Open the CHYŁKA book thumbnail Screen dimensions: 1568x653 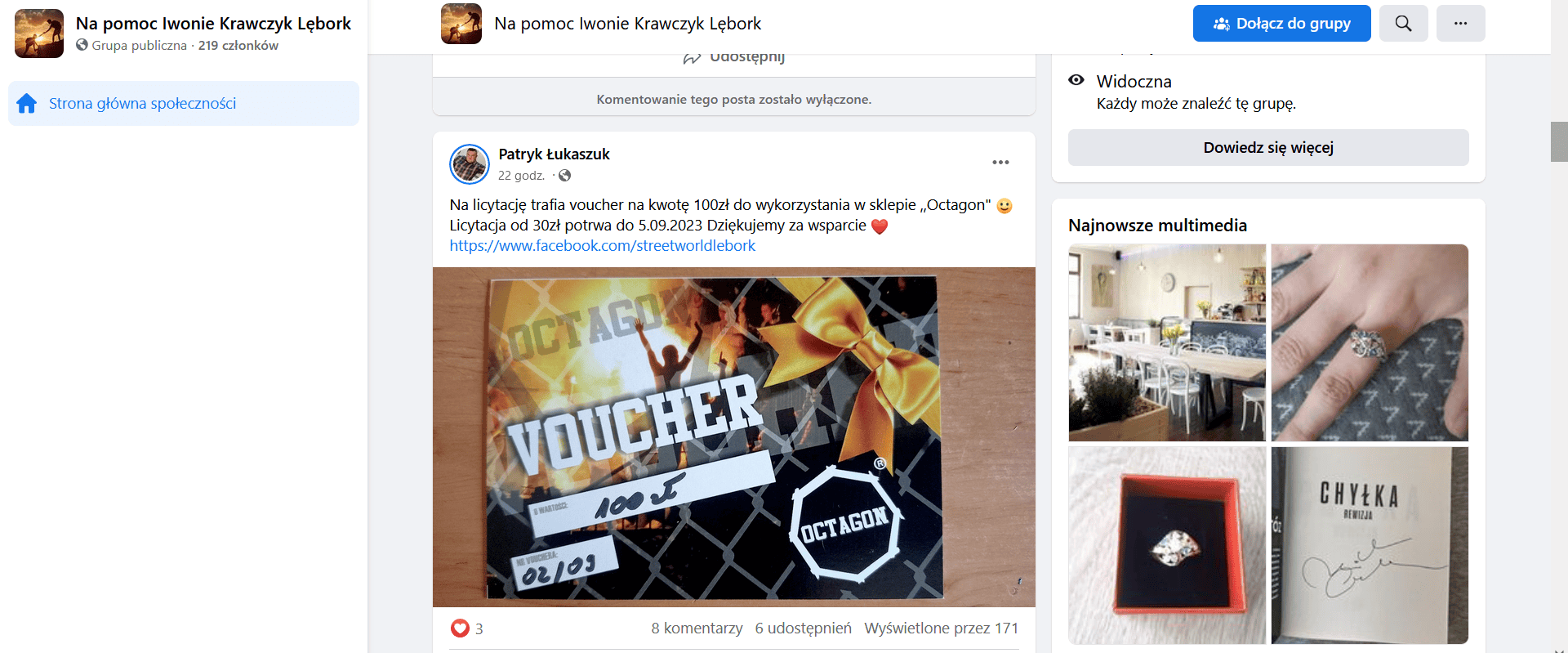point(1370,545)
